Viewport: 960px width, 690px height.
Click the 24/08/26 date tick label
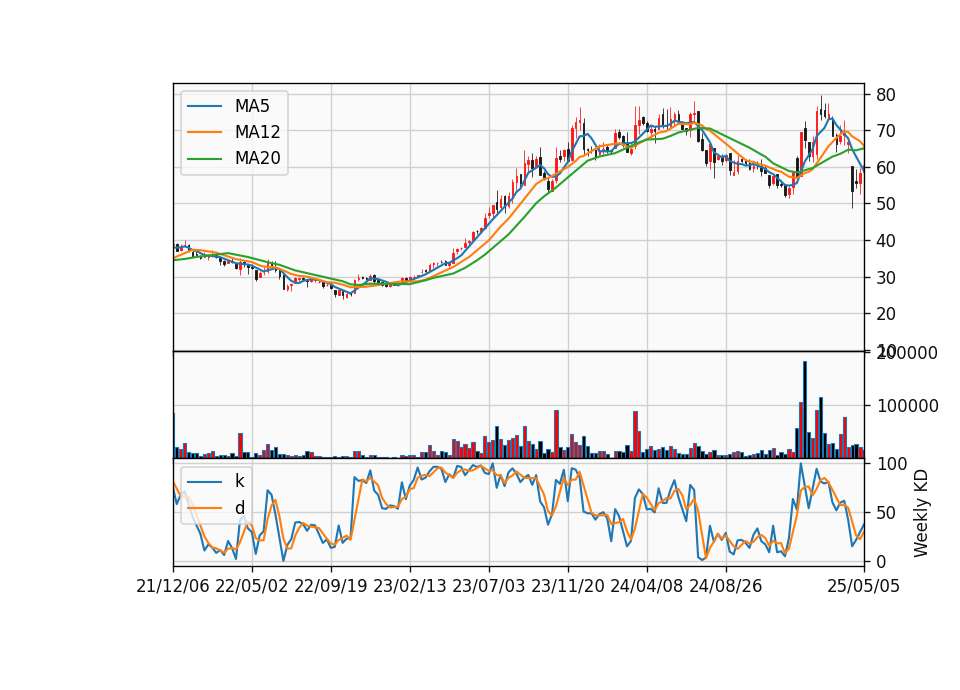pos(726,587)
